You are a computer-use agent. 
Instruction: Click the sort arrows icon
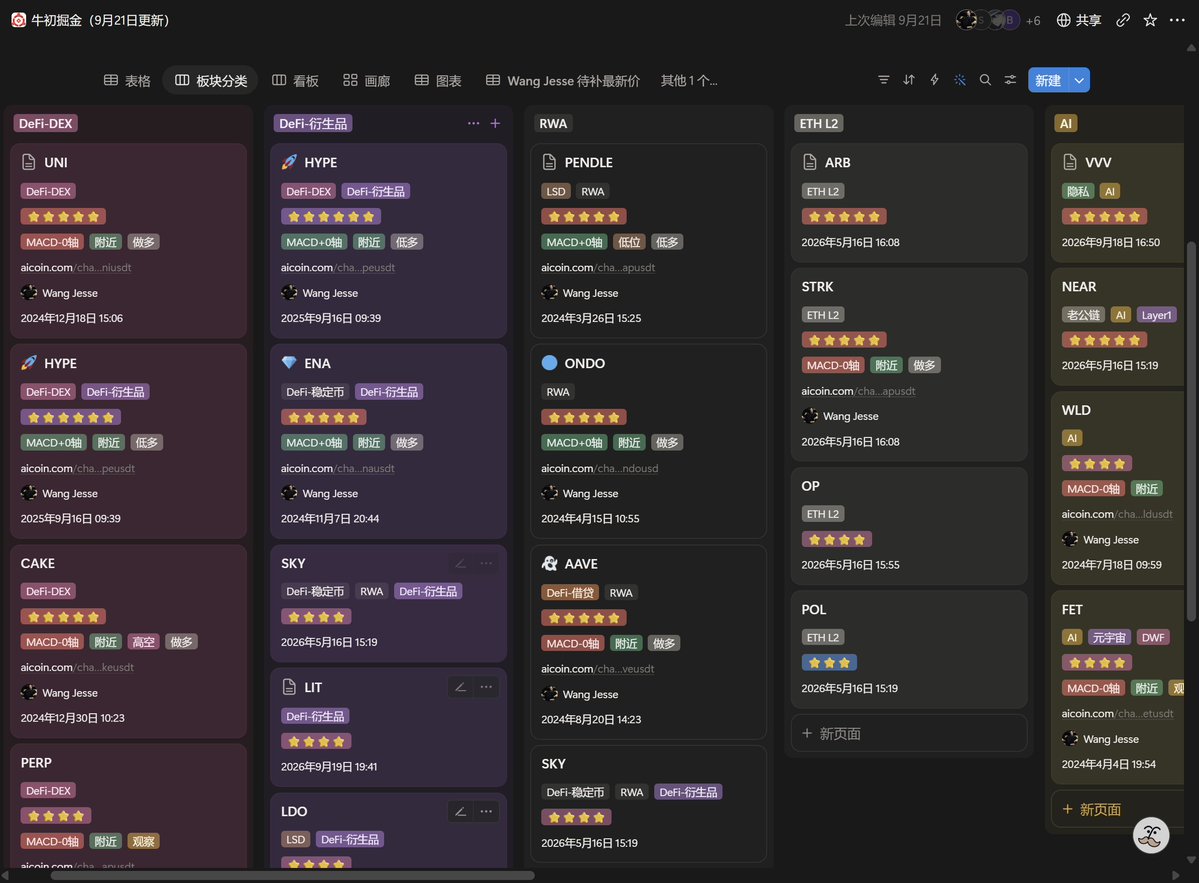tap(908, 80)
